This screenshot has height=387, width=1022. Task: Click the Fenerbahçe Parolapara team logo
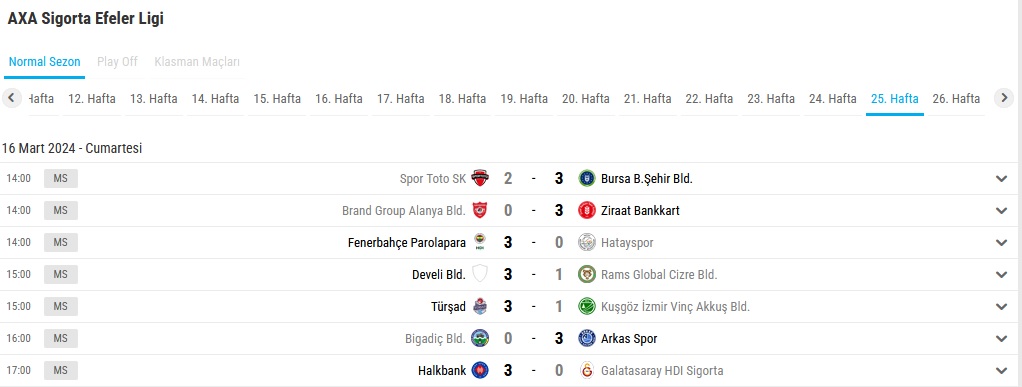coord(480,242)
